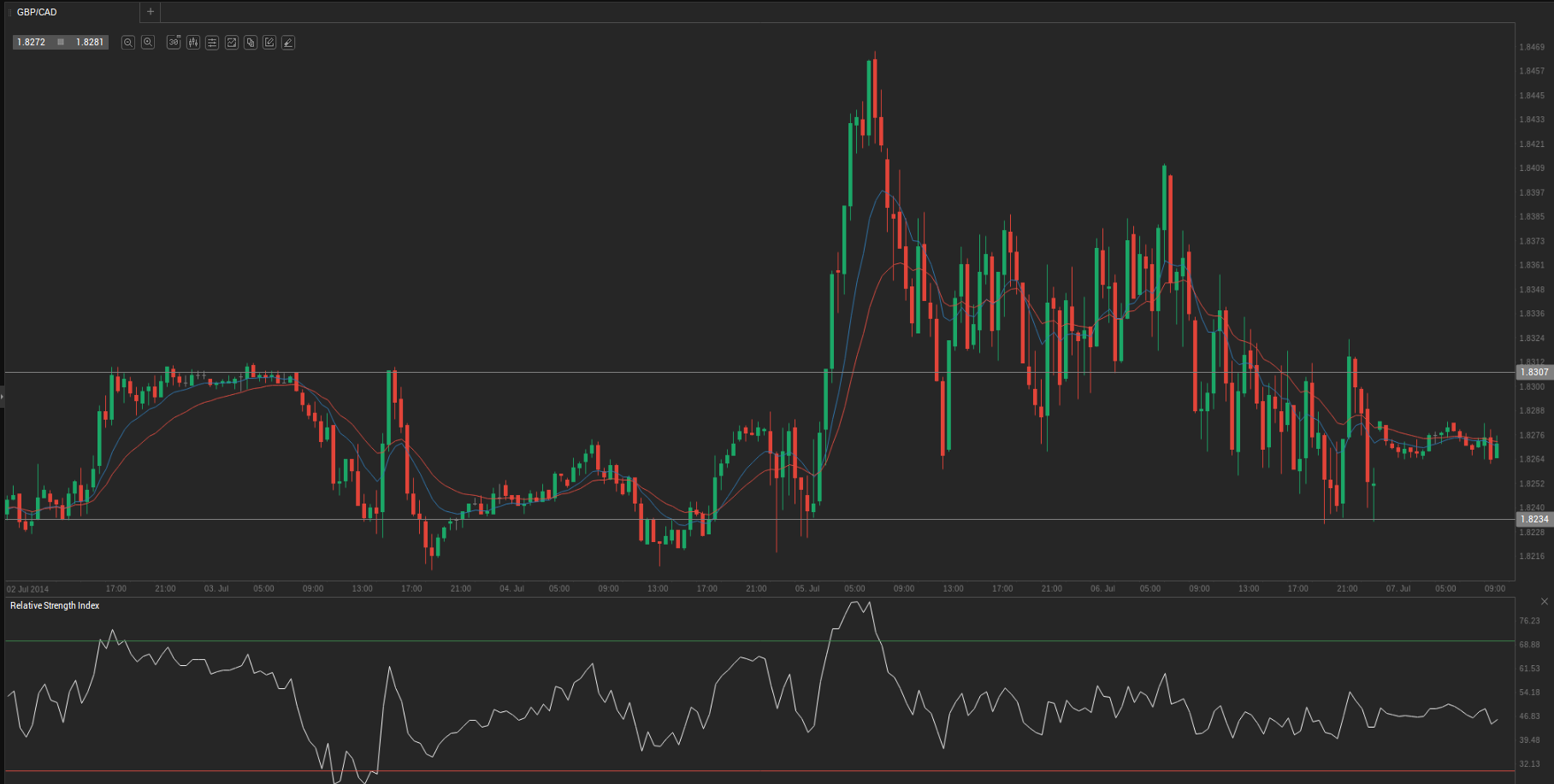Viewport: 1554px width, 784px height.
Task: Open chart settings sliders icon
Action: click(212, 42)
